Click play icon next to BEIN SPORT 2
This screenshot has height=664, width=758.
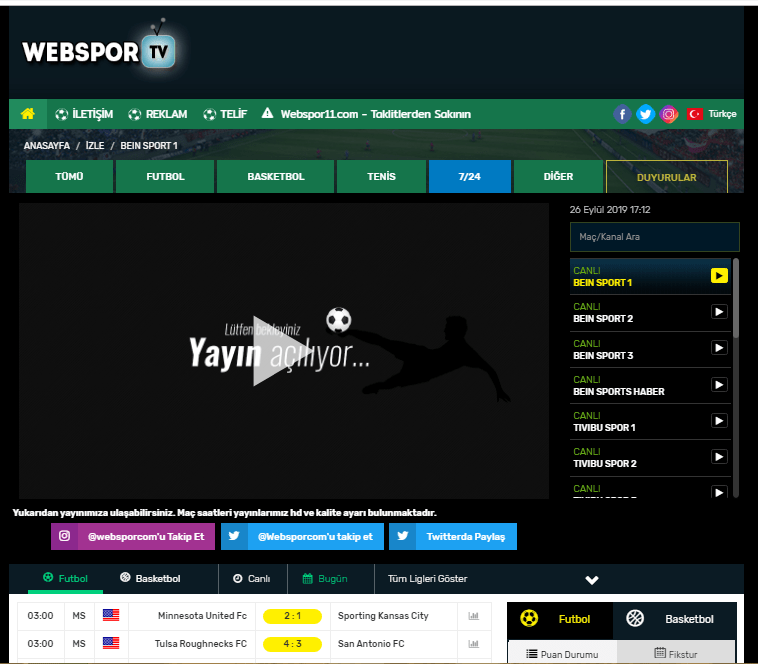[719, 312]
